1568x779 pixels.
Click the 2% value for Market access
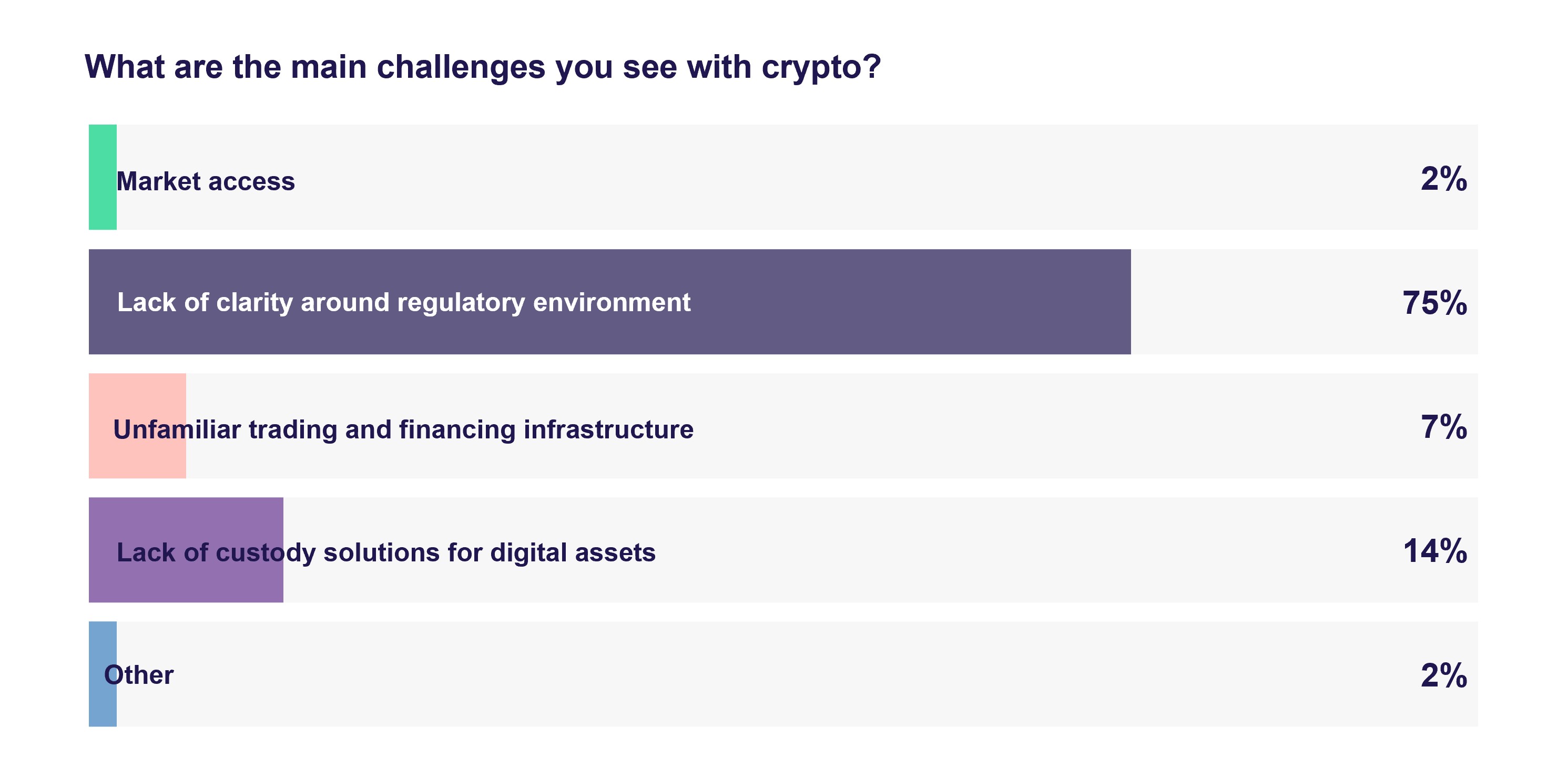1443,179
